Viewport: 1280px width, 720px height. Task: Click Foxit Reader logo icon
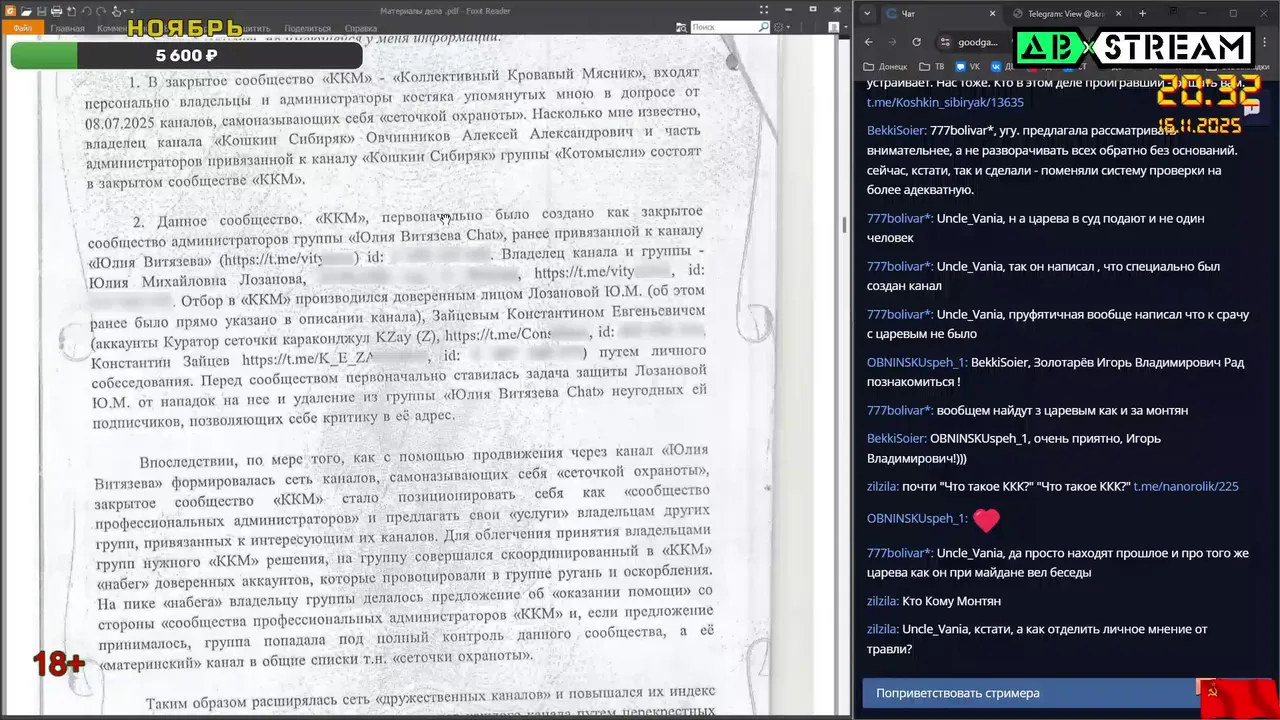tap(10, 11)
